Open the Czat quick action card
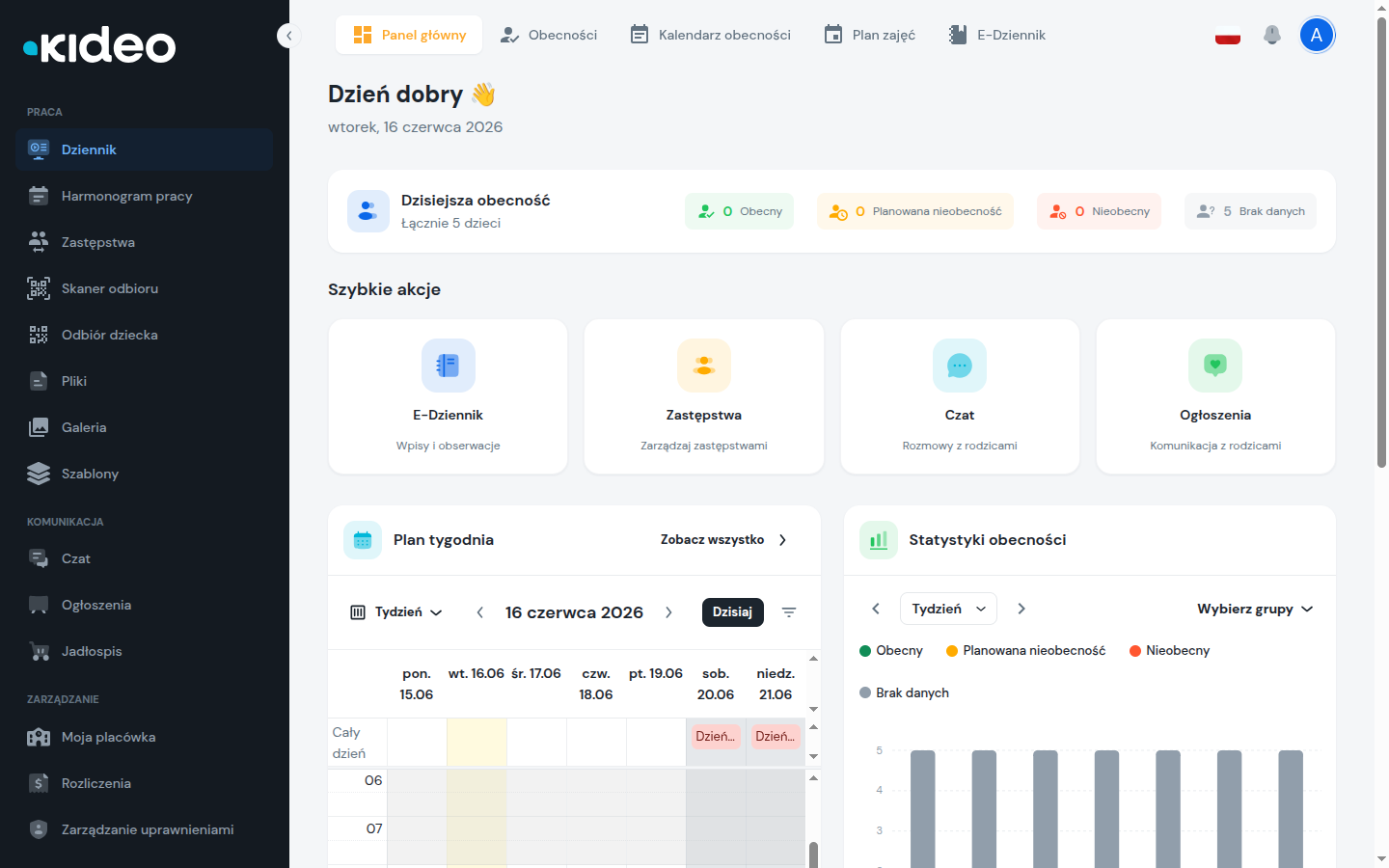Viewport: 1389px width, 868px height. coord(960,396)
